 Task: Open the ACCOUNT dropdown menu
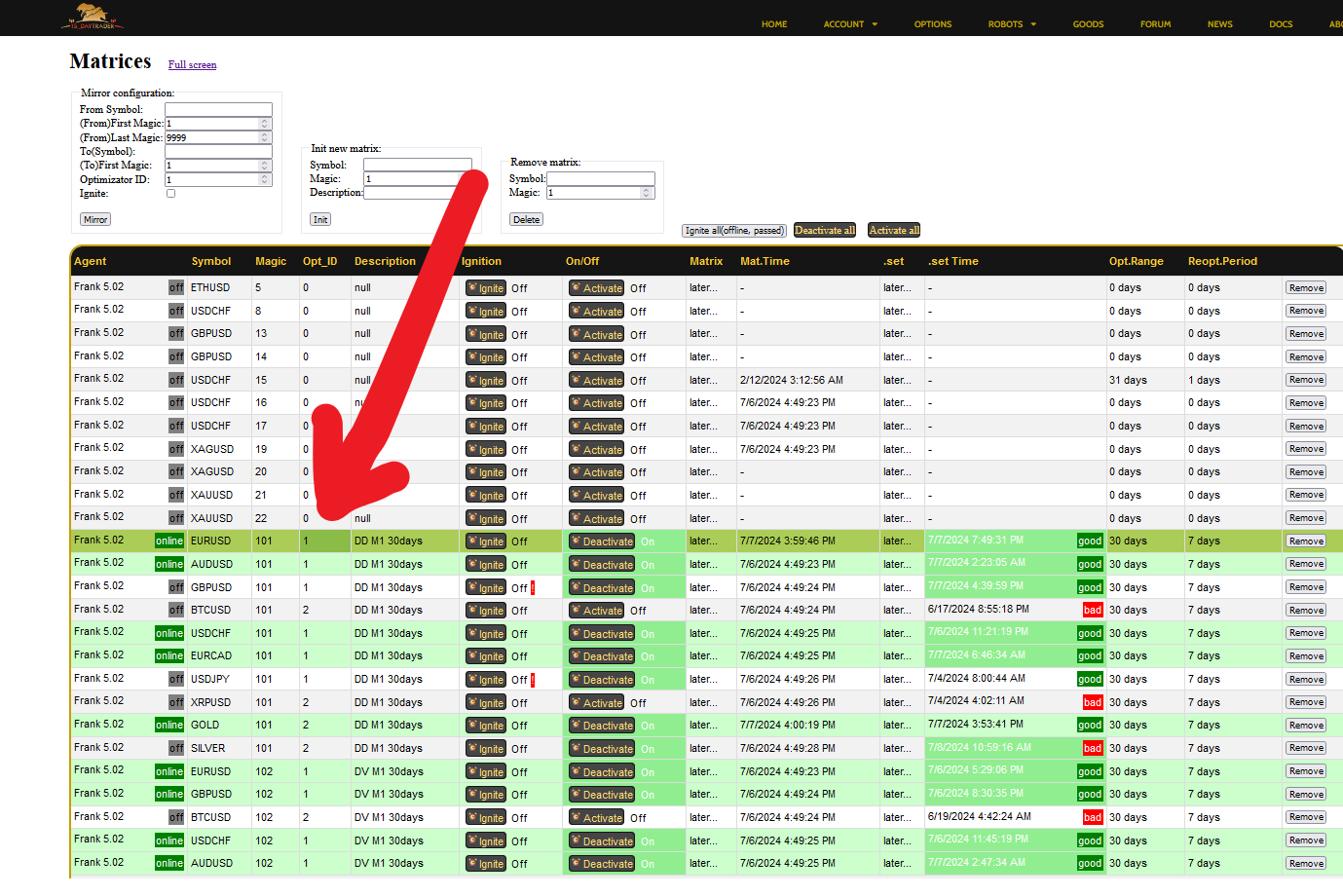point(845,24)
